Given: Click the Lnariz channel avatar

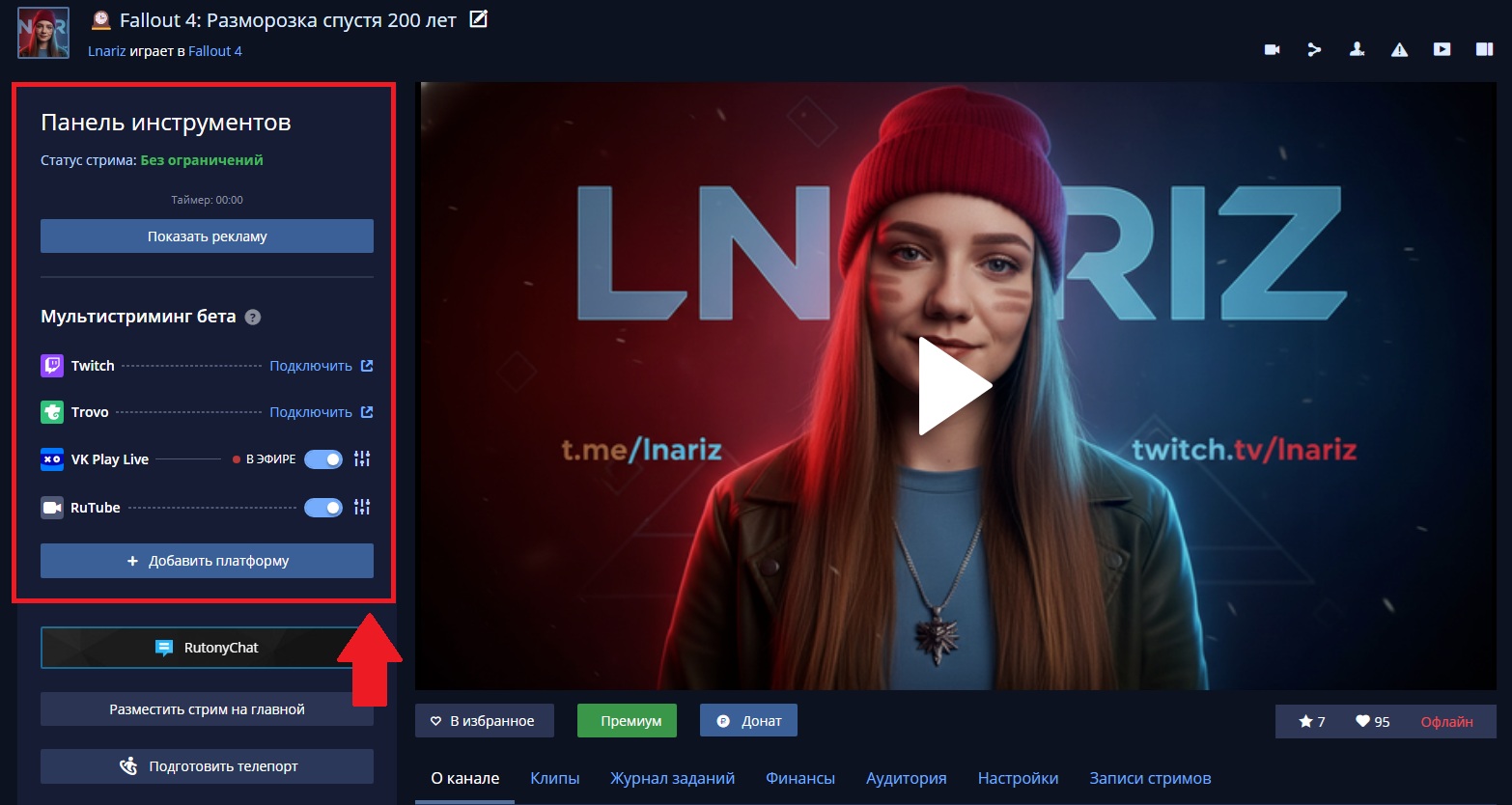Looking at the screenshot, I should tap(43, 33).
